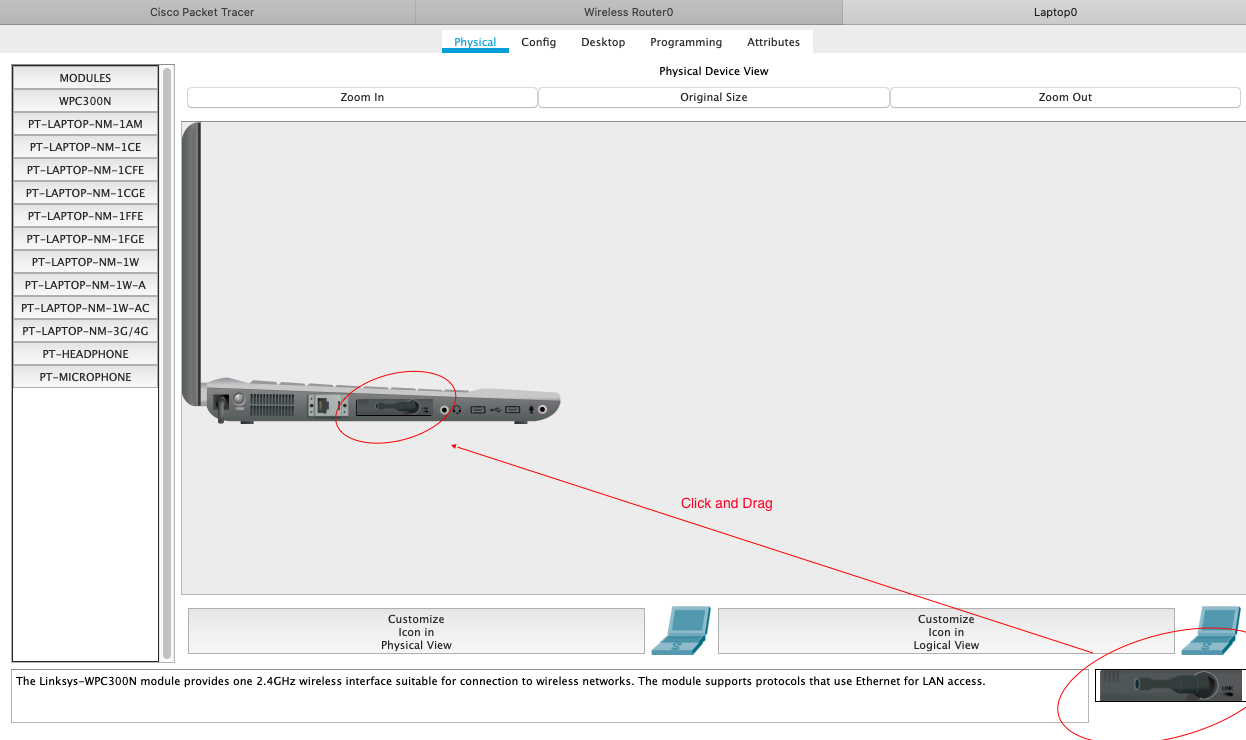Viewport: 1246px width, 740px height.
Task: Click the Zoom In button
Action: [362, 97]
